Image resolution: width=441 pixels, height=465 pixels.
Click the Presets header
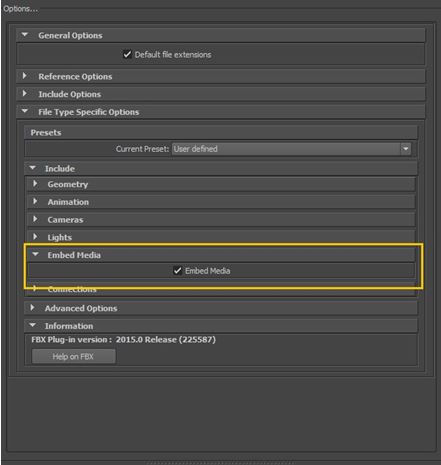tap(221, 133)
